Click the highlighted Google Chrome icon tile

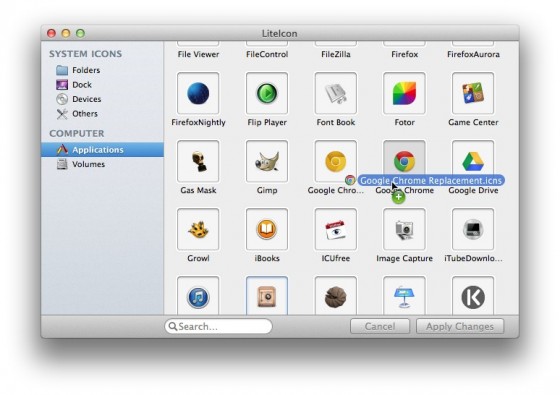pos(404,161)
